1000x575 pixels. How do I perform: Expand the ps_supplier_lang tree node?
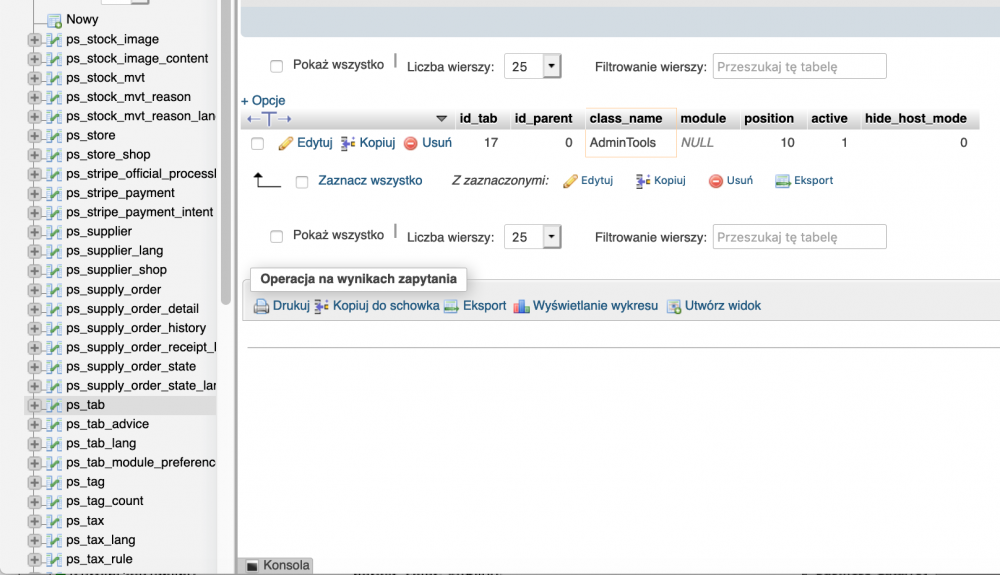click(34, 252)
